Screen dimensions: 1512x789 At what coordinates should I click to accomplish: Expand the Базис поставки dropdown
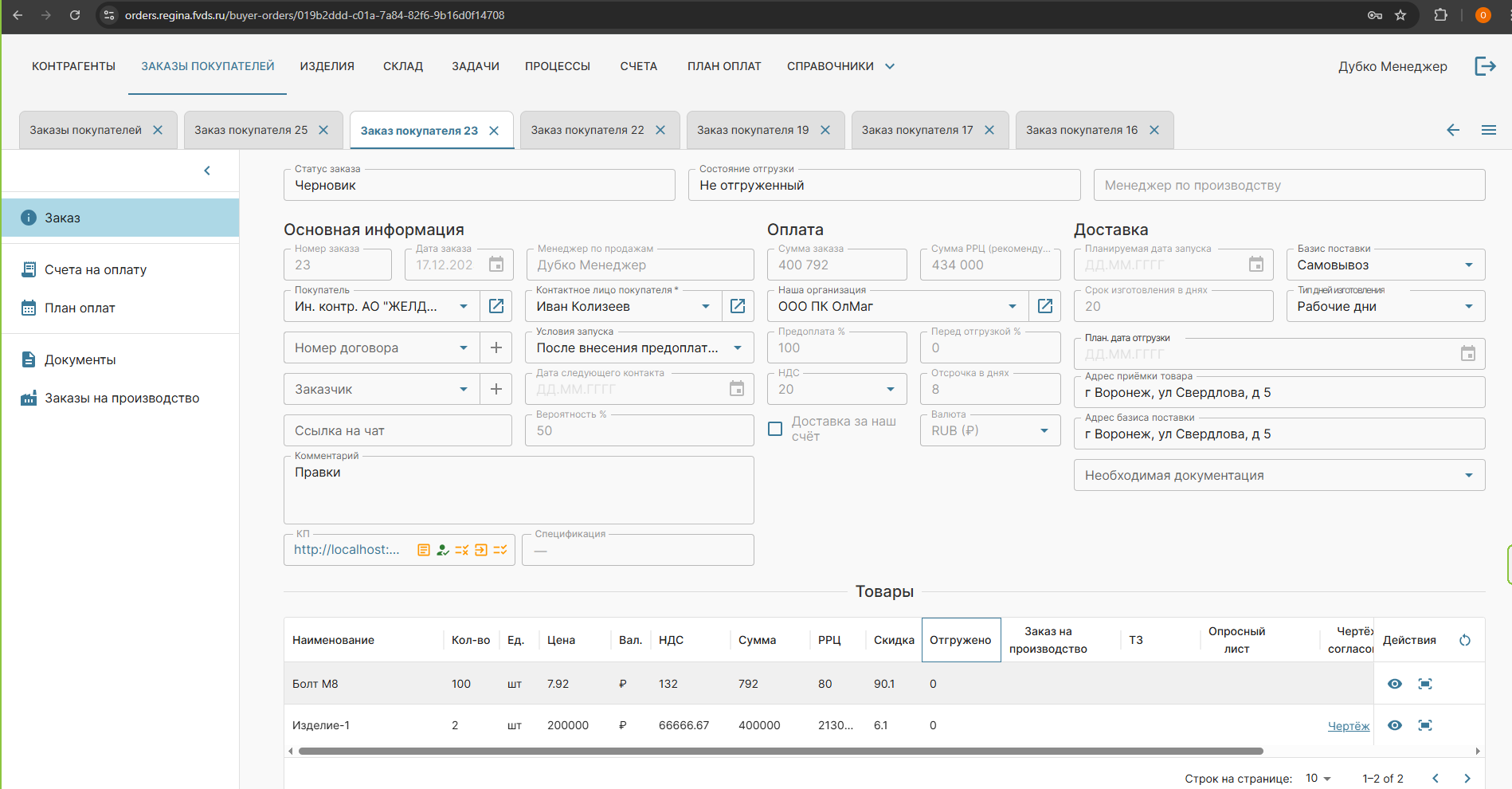pos(1468,265)
